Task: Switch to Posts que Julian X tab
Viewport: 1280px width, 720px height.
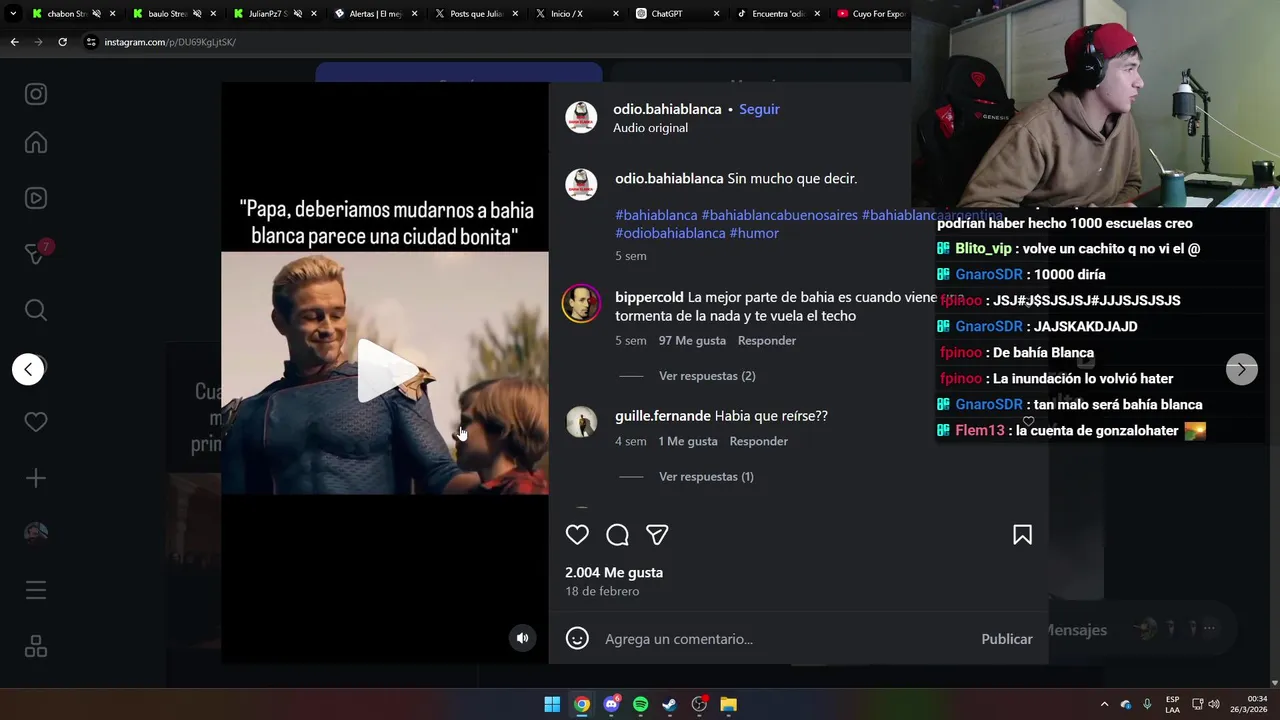Action: pos(475,14)
